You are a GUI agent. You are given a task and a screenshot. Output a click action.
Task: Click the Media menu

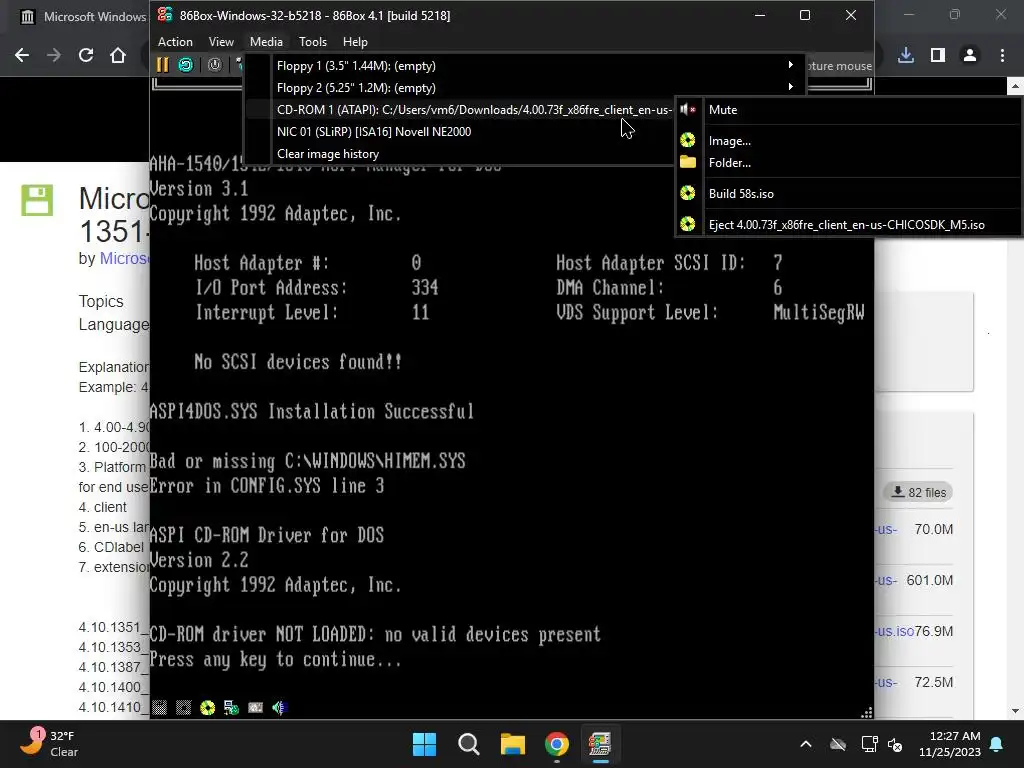tap(266, 42)
